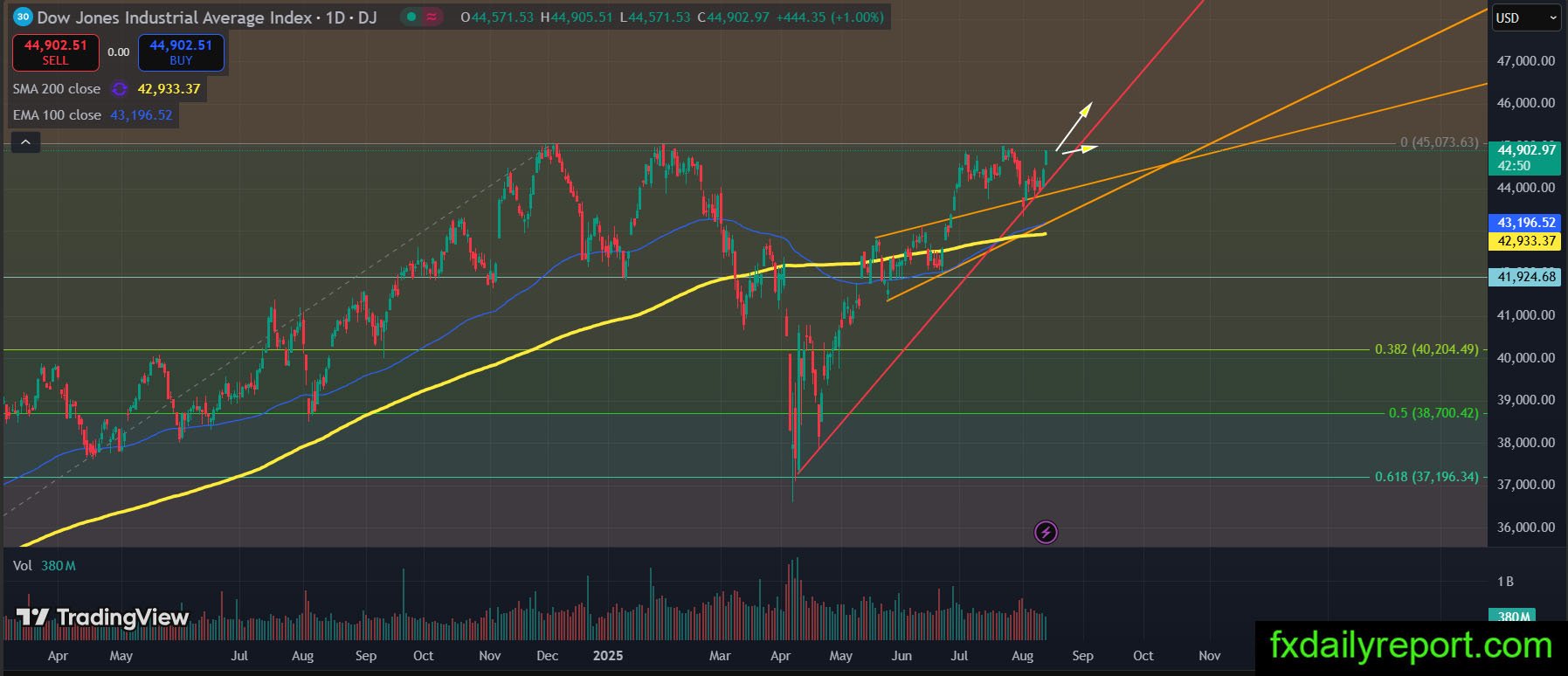
Task: Click the 0.00 spread between SELL and BUY
Action: (118, 52)
